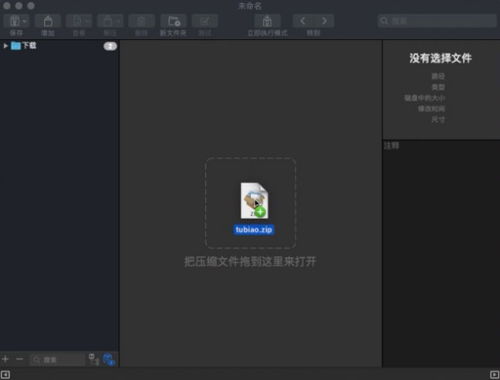Go forward with the right arrow
500x380 pixels.
click(x=324, y=21)
